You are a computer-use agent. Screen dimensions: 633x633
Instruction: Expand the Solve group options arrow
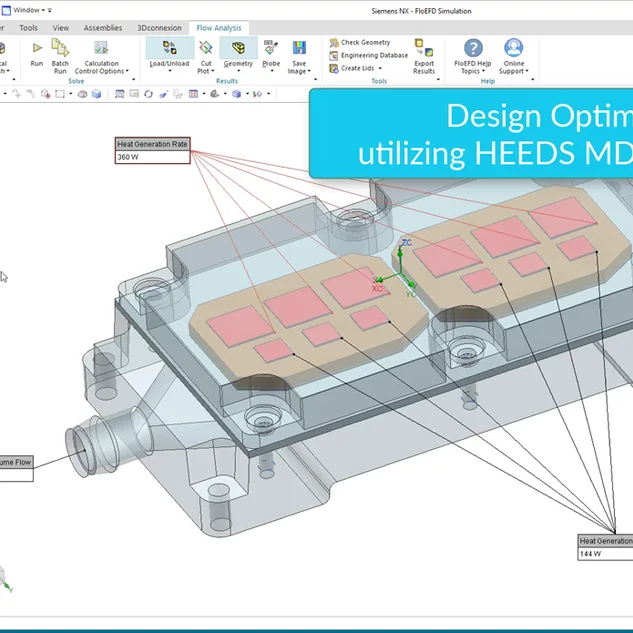(134, 80)
